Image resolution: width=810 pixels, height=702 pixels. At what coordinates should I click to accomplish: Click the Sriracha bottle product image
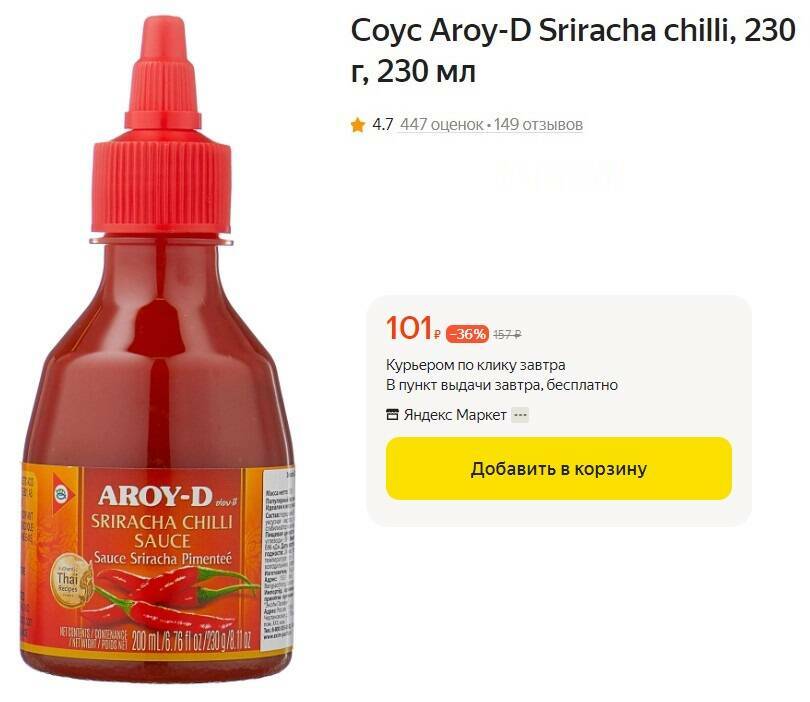point(158,349)
